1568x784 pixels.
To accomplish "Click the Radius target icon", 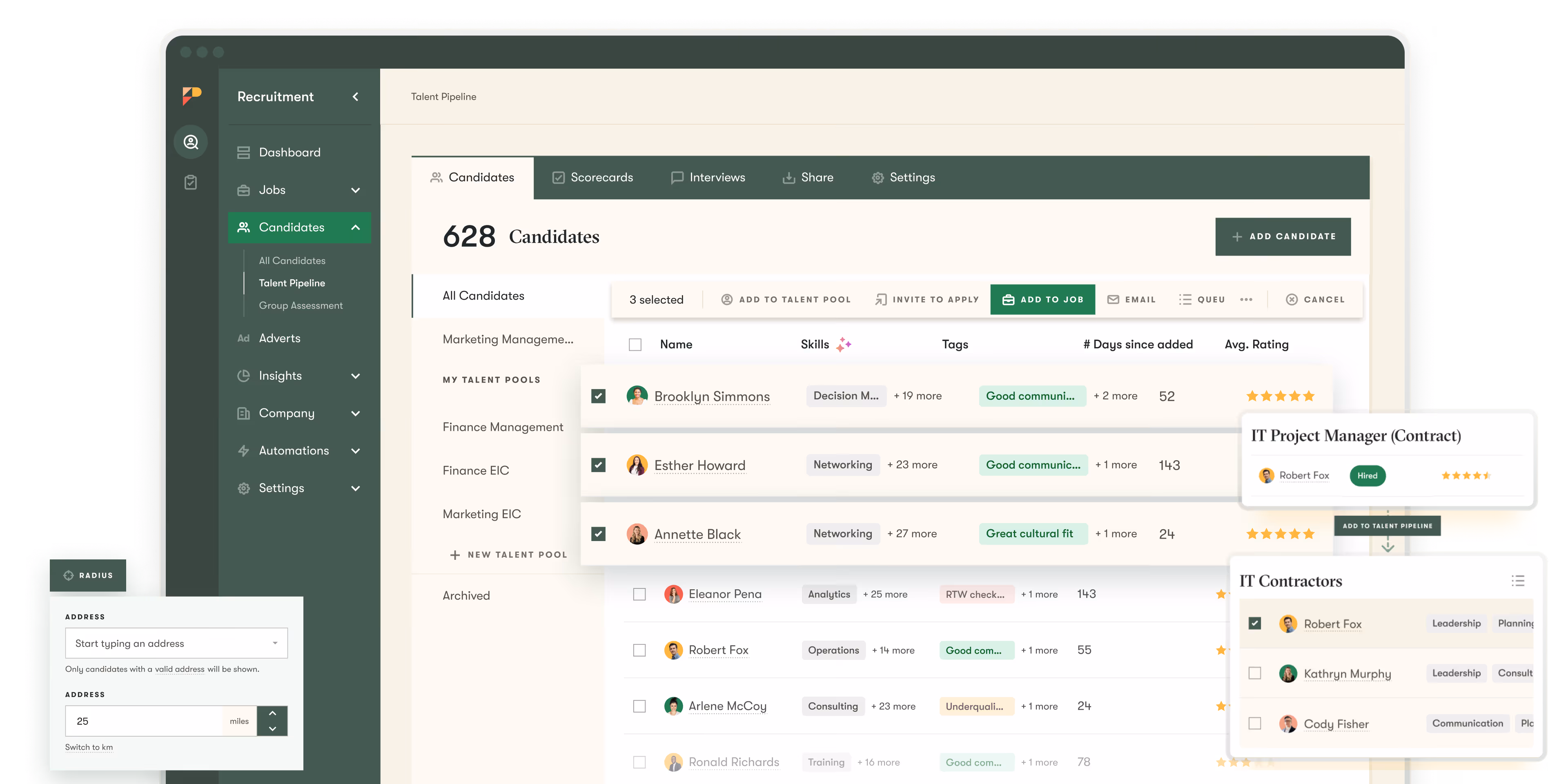I will (x=69, y=575).
